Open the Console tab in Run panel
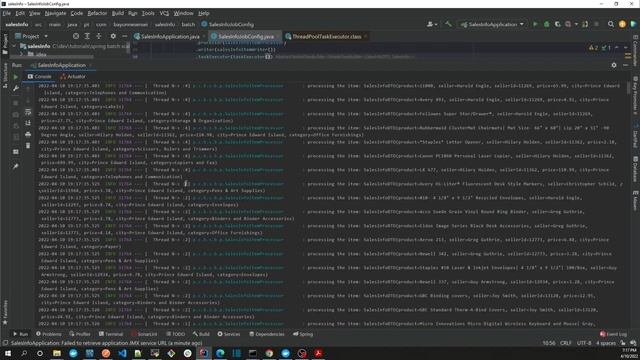Viewport: 640px width, 360px height. [39, 76]
